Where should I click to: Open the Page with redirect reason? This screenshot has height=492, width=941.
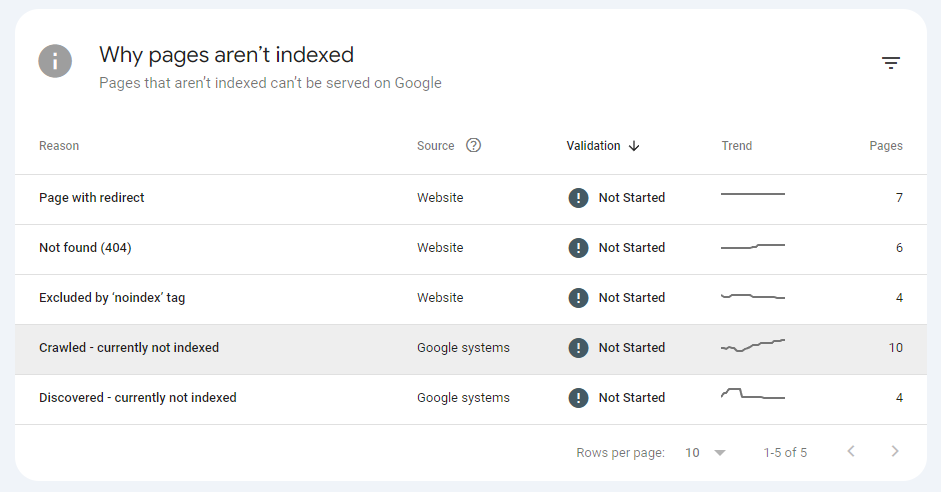[92, 197]
